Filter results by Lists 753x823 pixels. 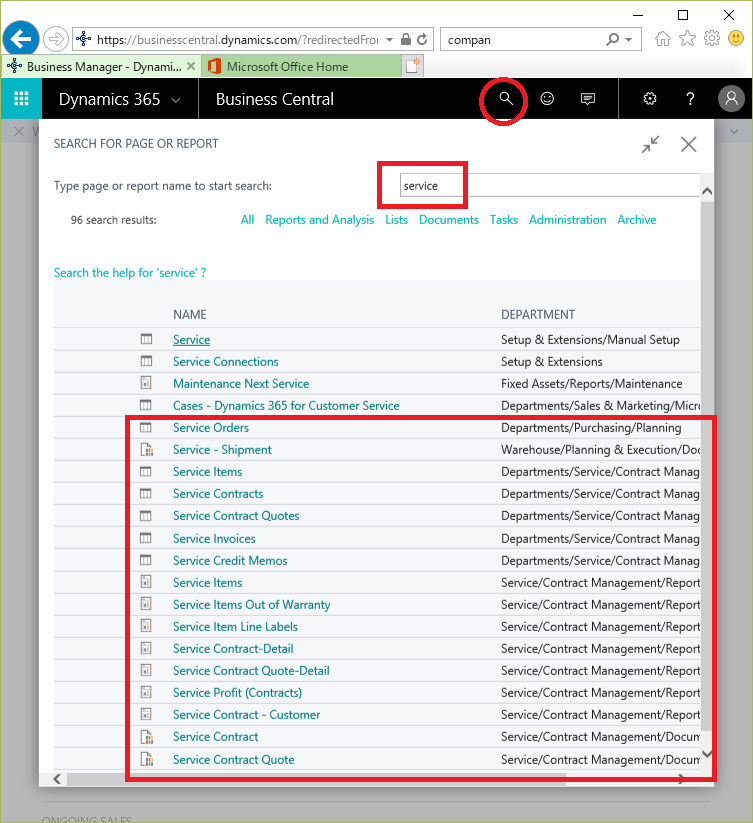[396, 220]
